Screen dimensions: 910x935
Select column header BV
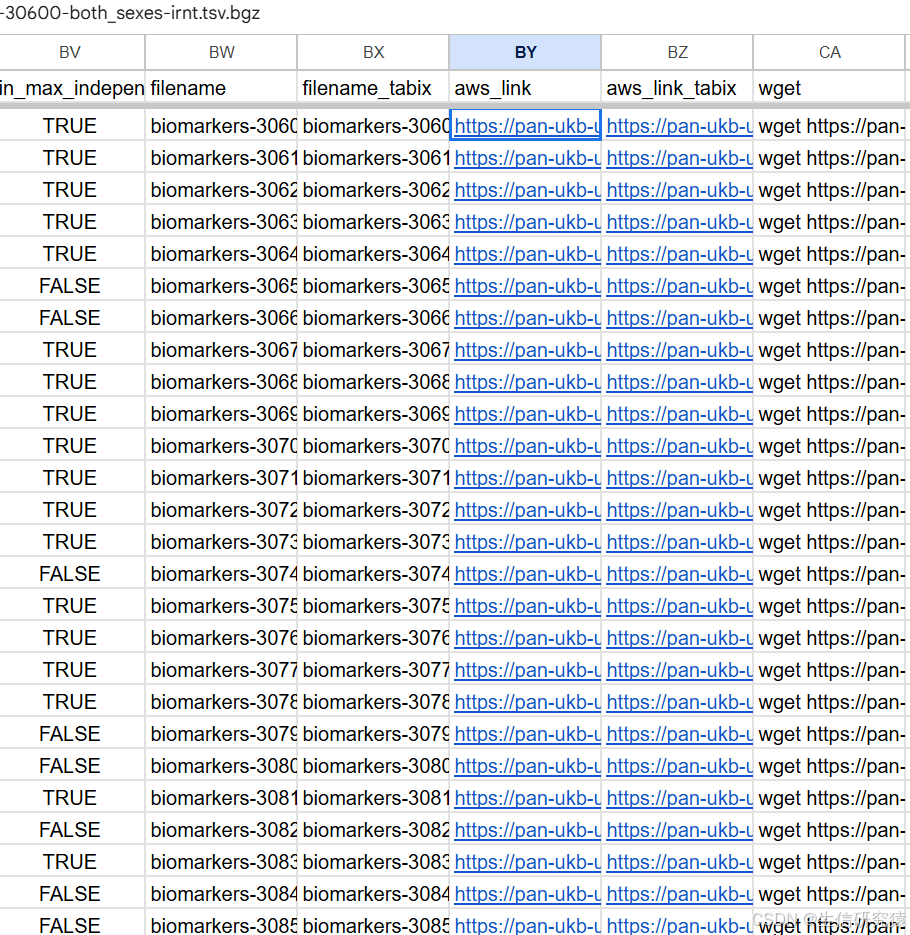70,52
